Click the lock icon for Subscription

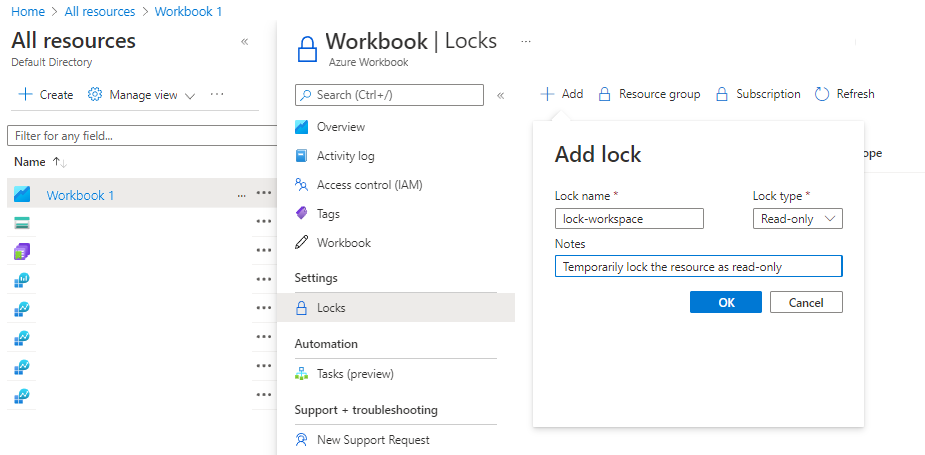[721, 94]
